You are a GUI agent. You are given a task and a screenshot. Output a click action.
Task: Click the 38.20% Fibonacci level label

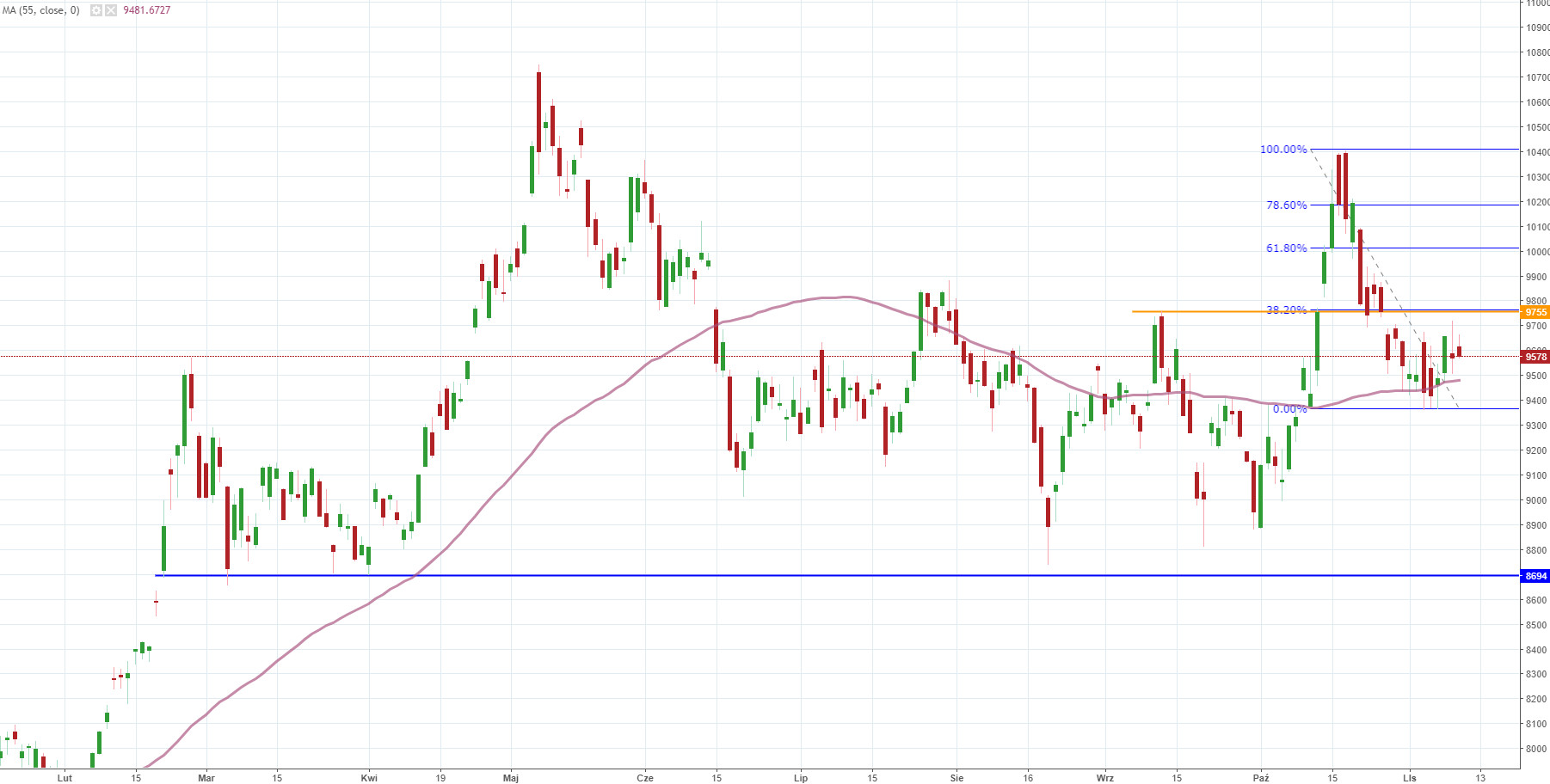[1286, 310]
